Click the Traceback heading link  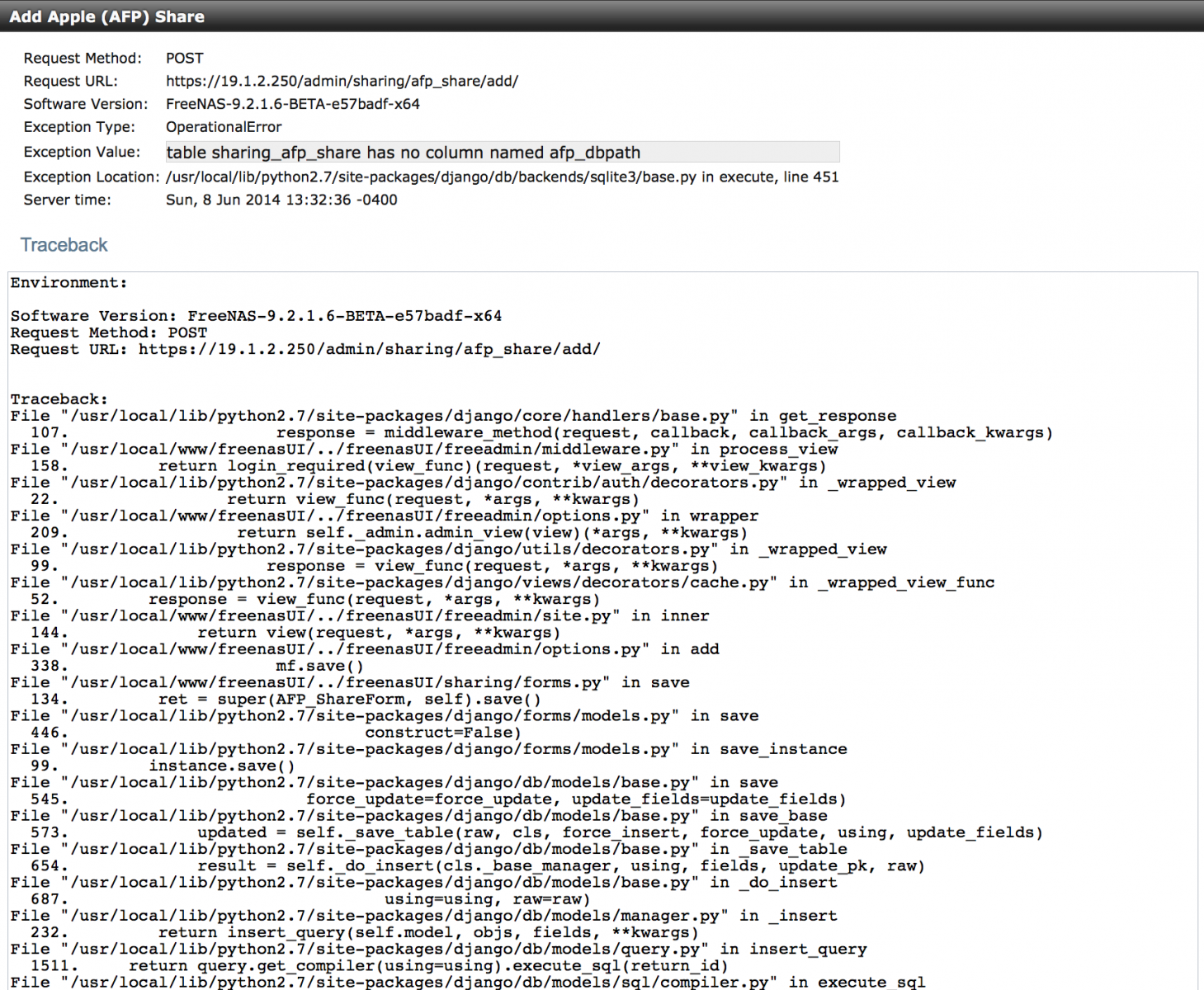pos(64,245)
